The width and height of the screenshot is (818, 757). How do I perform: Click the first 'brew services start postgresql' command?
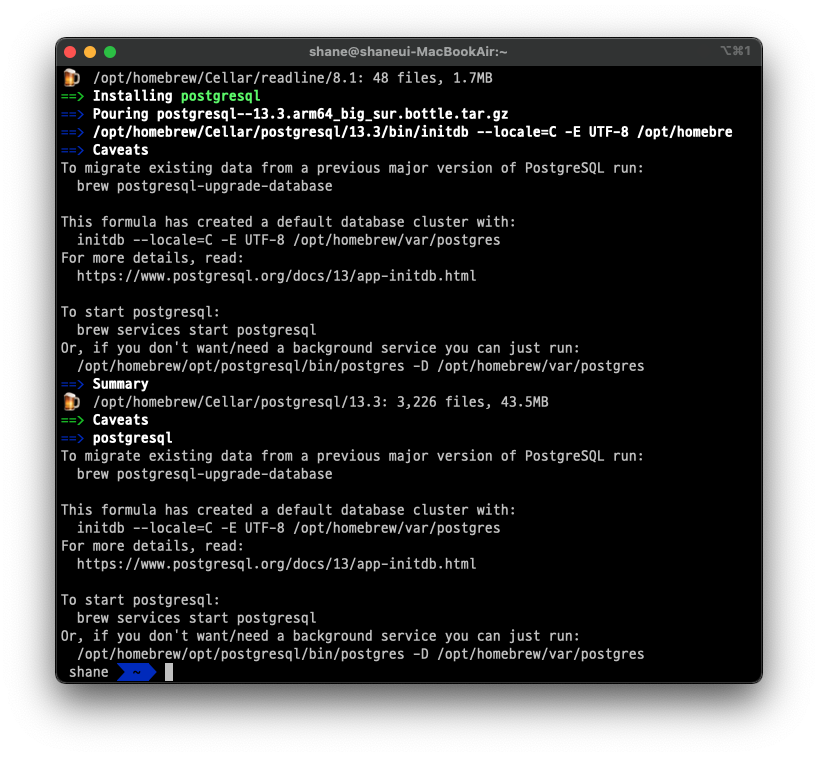click(x=196, y=330)
